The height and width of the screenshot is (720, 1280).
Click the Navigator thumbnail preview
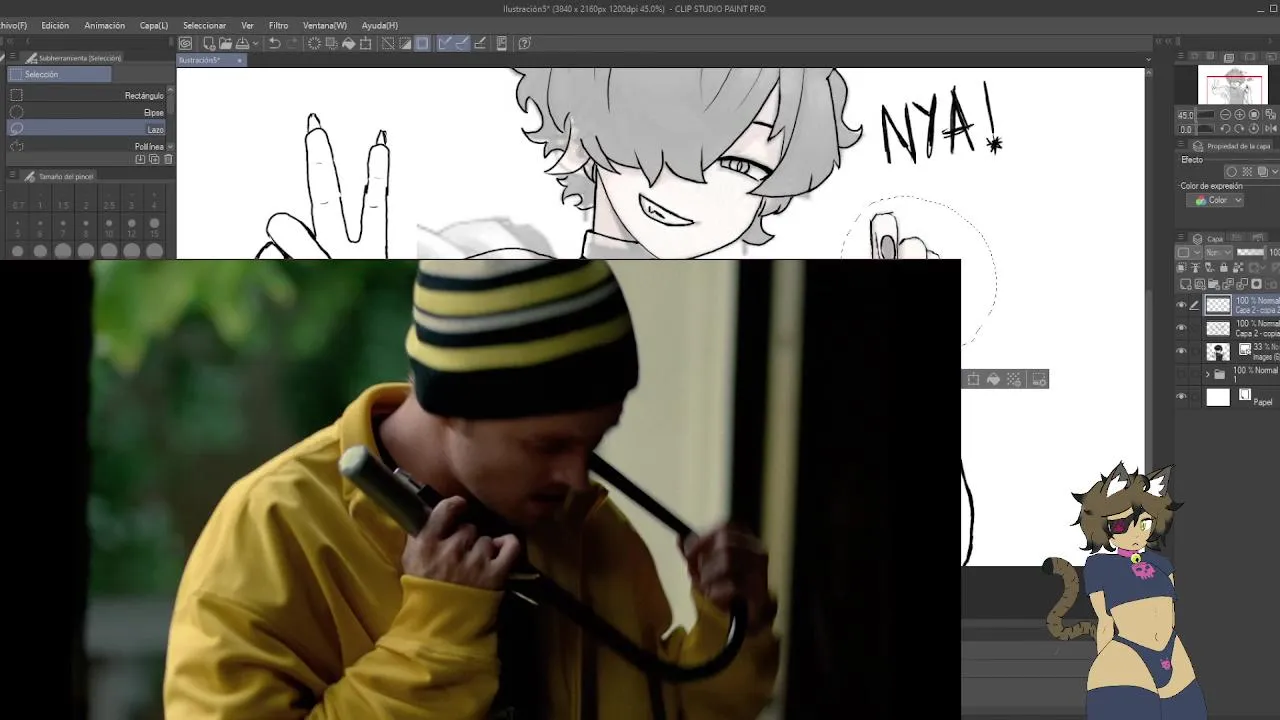pyautogui.click(x=1233, y=86)
